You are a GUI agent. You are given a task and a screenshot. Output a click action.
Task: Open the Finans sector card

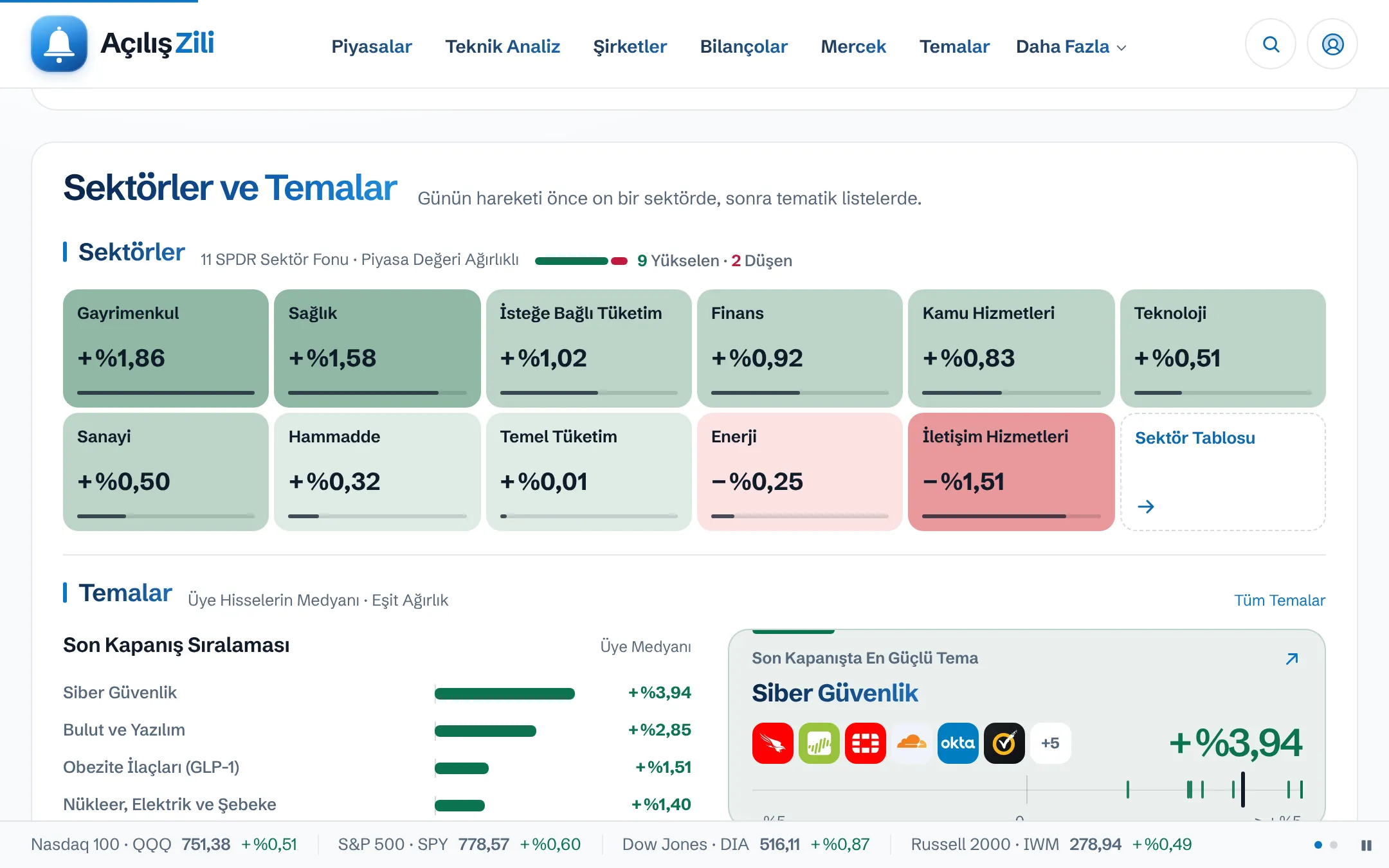pos(800,348)
